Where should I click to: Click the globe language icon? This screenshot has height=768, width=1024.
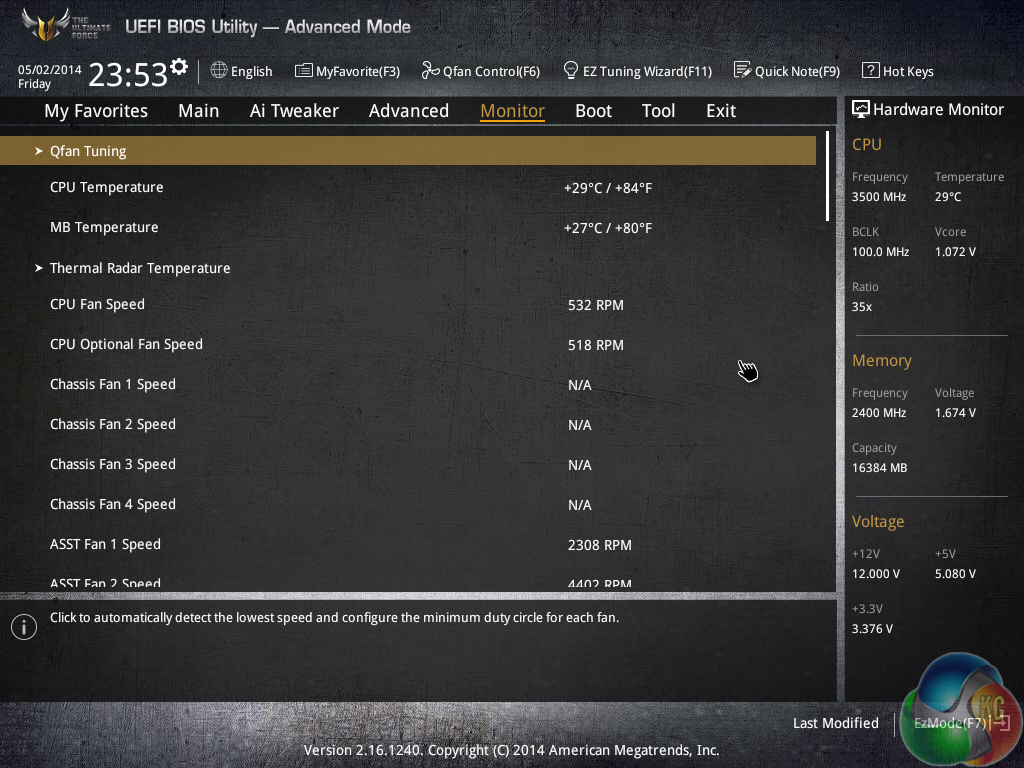219,70
